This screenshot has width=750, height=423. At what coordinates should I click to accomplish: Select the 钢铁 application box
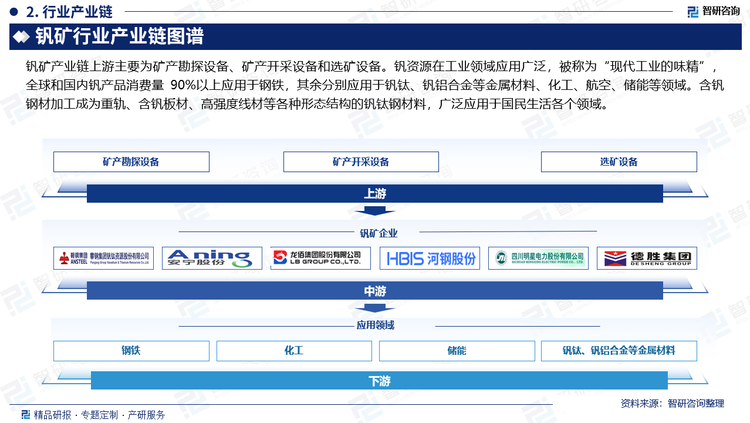click(131, 351)
